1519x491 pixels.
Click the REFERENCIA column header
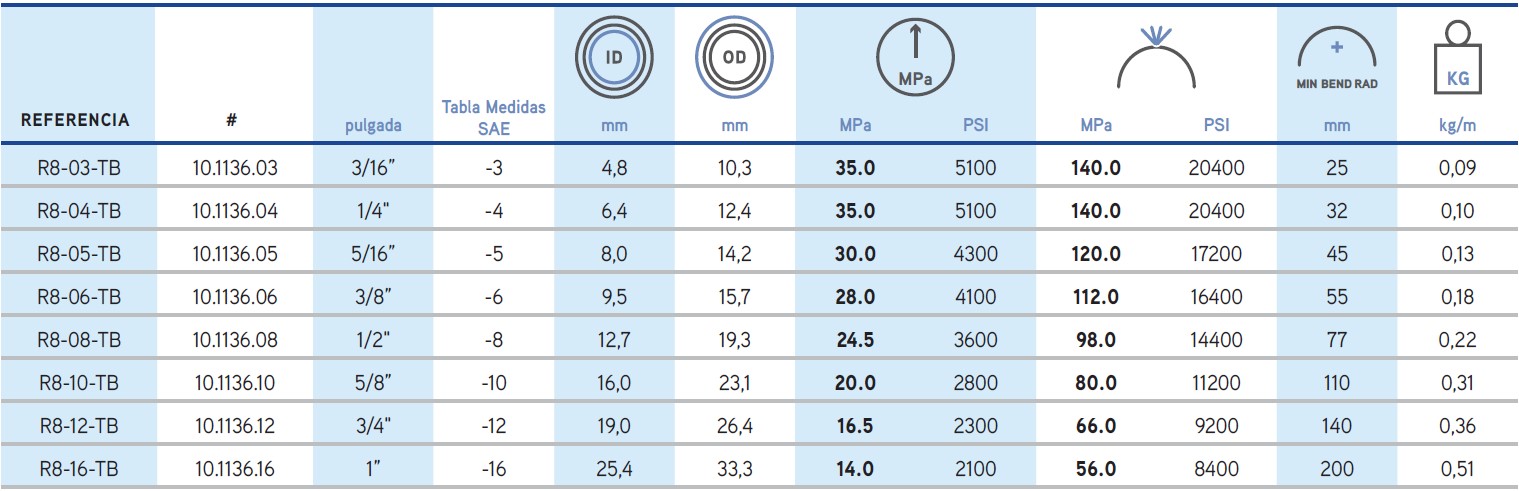(75, 120)
